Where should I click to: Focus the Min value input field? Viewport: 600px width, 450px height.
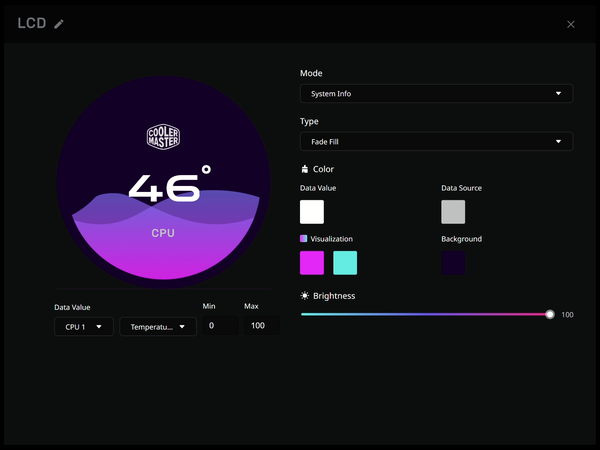click(x=220, y=326)
